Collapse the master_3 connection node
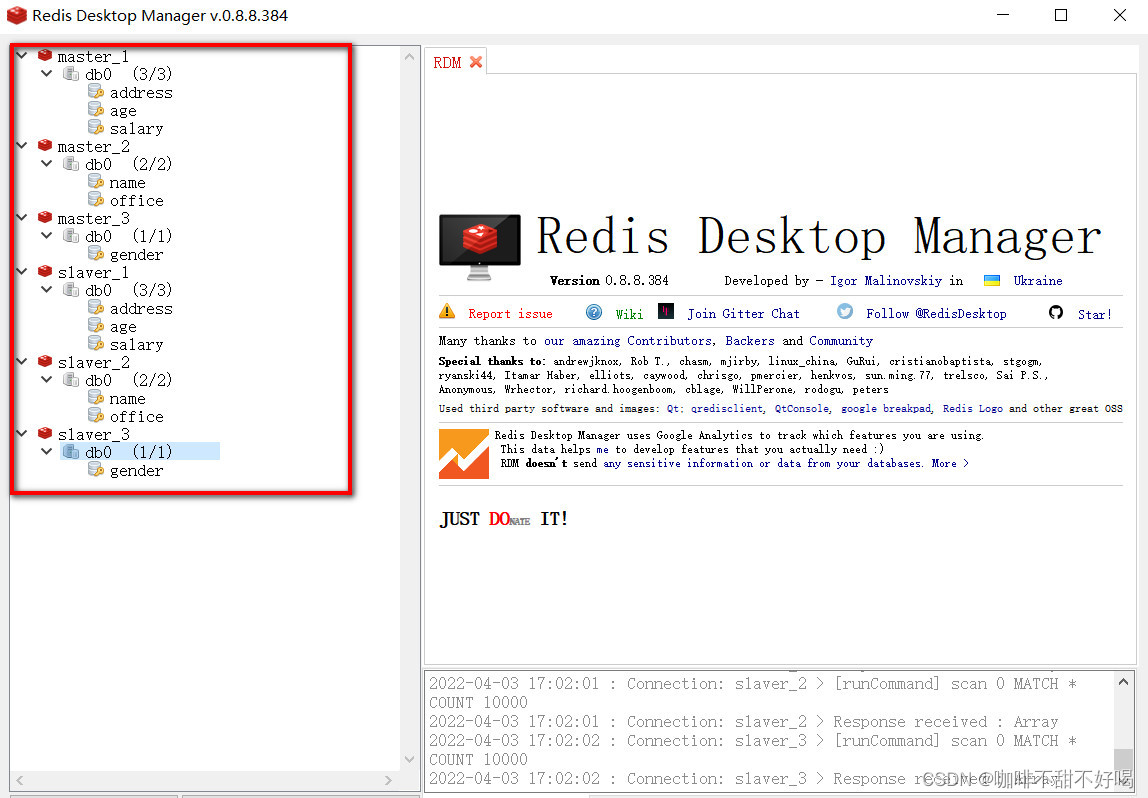Image resolution: width=1148 pixels, height=798 pixels. [x=22, y=217]
